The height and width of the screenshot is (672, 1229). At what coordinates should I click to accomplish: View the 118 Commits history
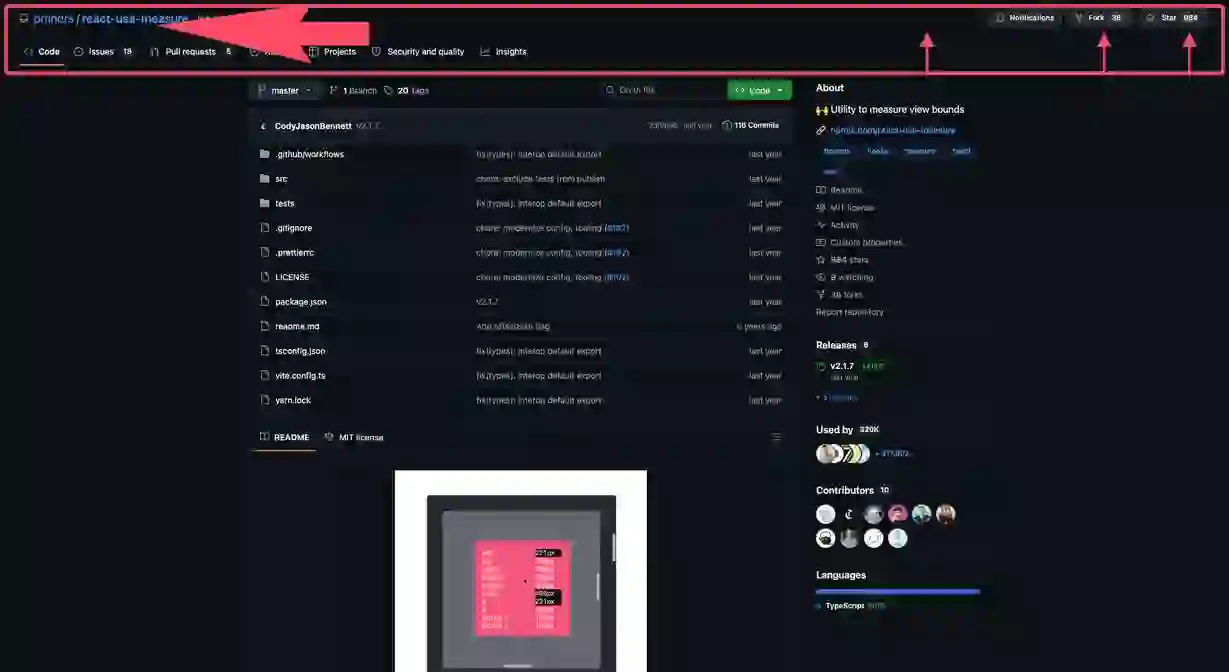[x=750, y=126]
